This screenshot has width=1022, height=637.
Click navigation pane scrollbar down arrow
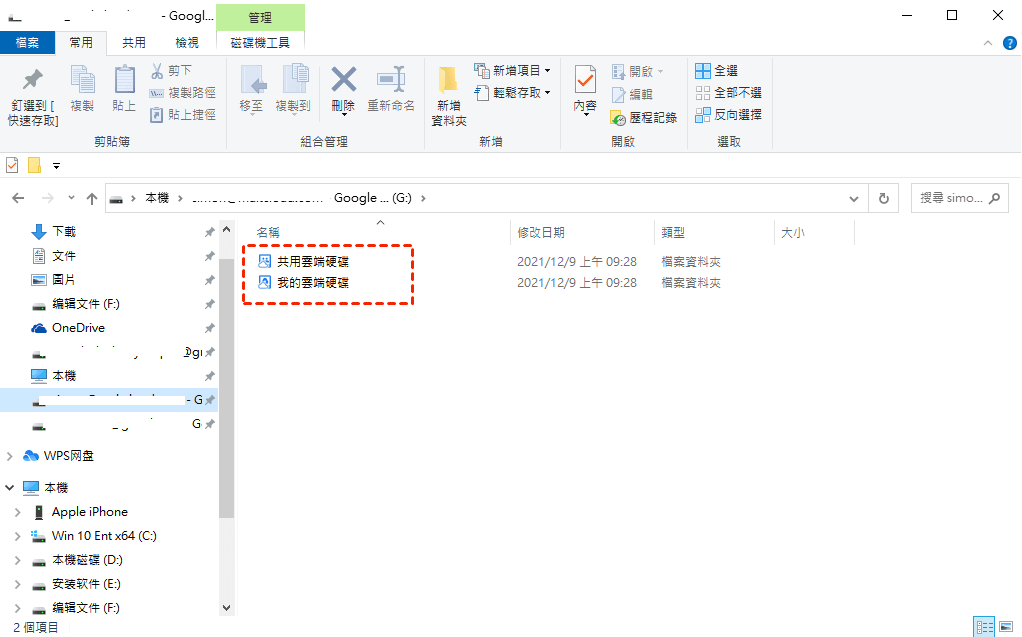[226, 608]
